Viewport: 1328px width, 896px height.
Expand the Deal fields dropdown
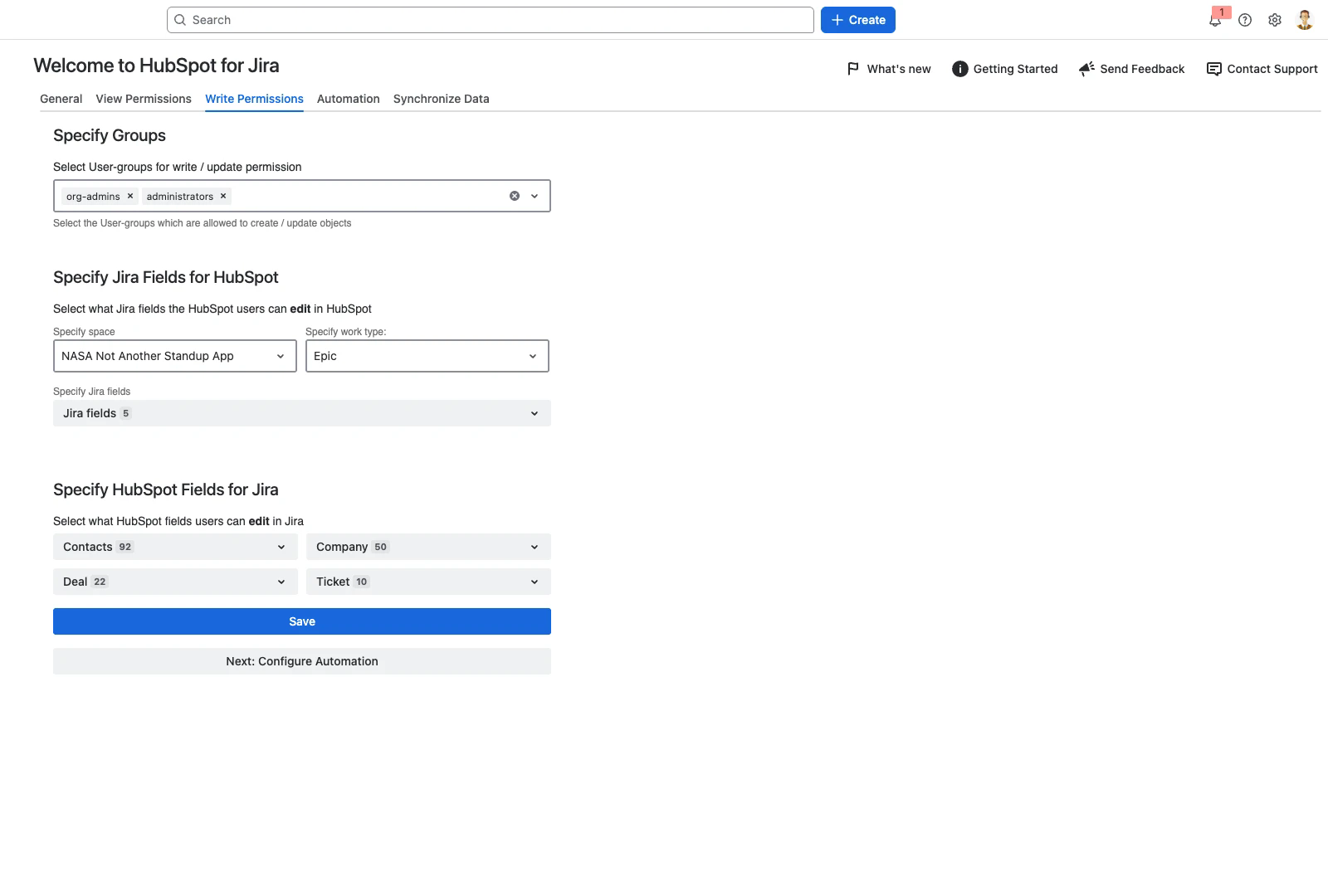(x=175, y=582)
